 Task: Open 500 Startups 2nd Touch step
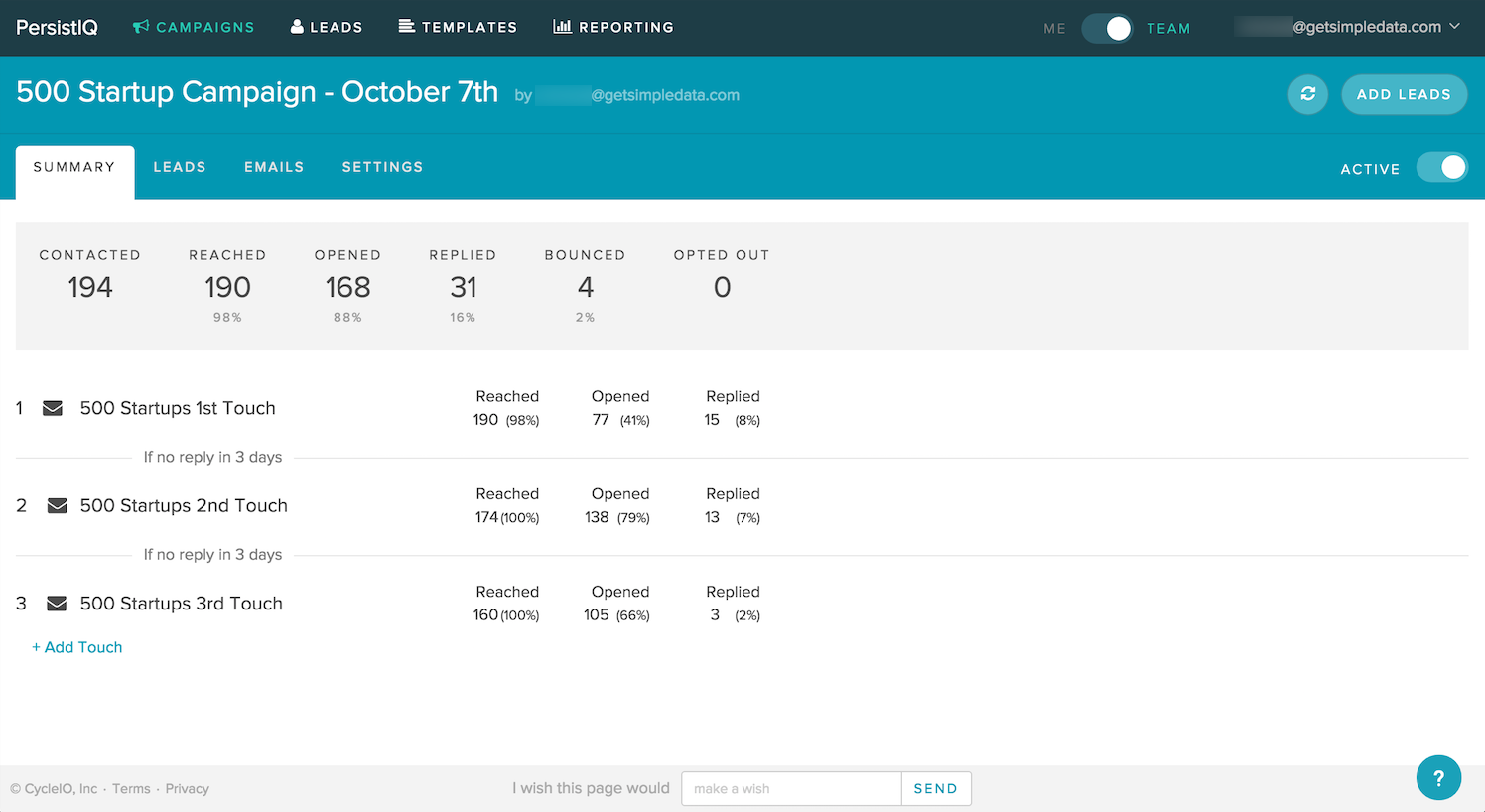[184, 505]
